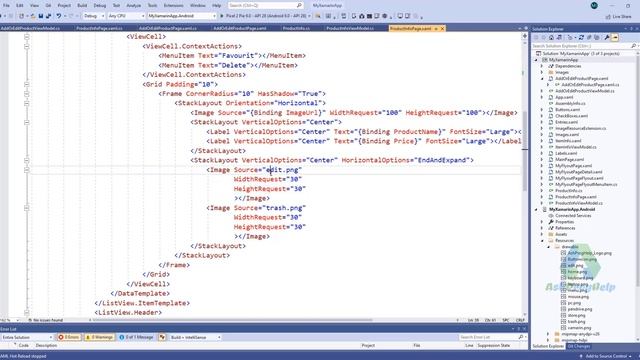Click Sync/Refresh icon in Solution Explorer
Screen dimensions: 640x360
[x=581, y=37]
